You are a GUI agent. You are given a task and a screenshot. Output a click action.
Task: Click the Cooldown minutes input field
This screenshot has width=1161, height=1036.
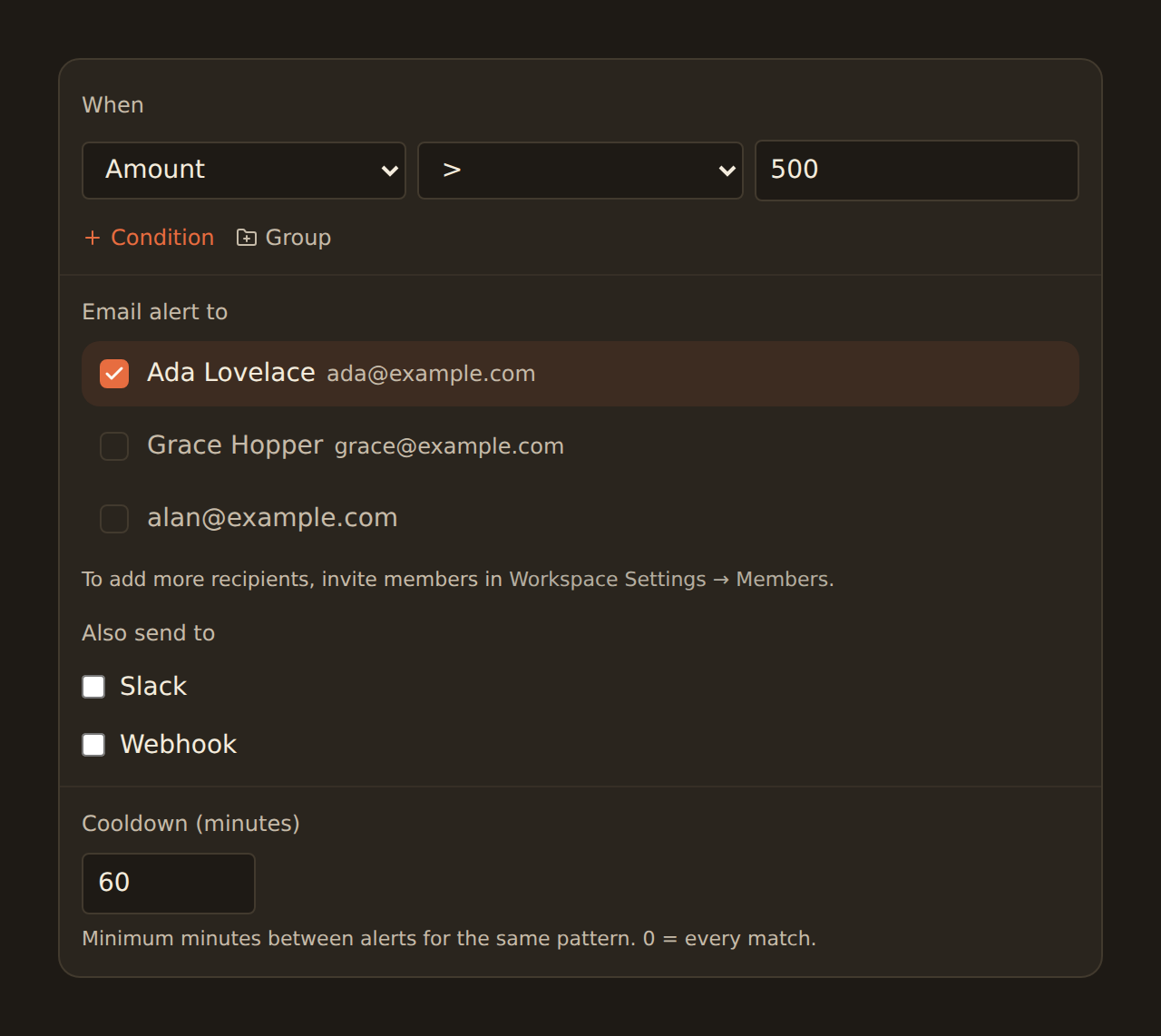(169, 884)
